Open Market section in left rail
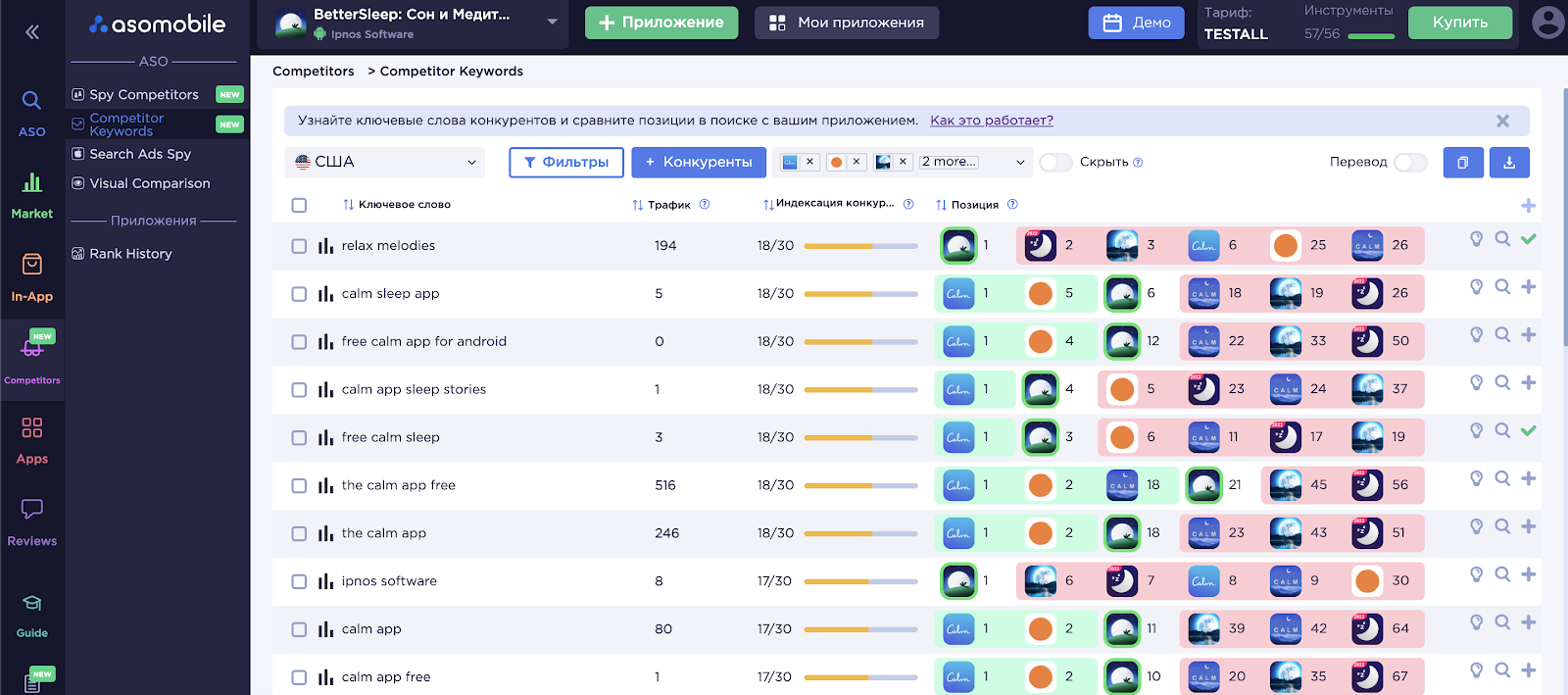 pyautogui.click(x=32, y=196)
